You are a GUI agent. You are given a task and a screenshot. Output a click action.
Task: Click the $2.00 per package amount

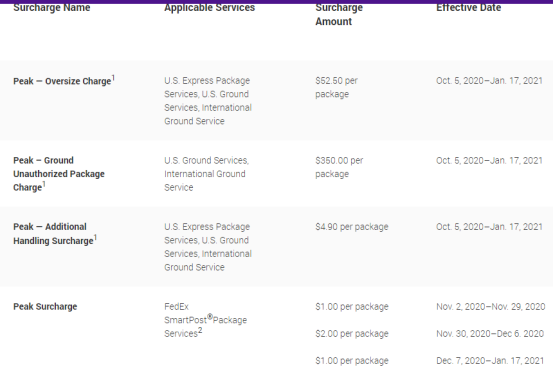(352, 334)
